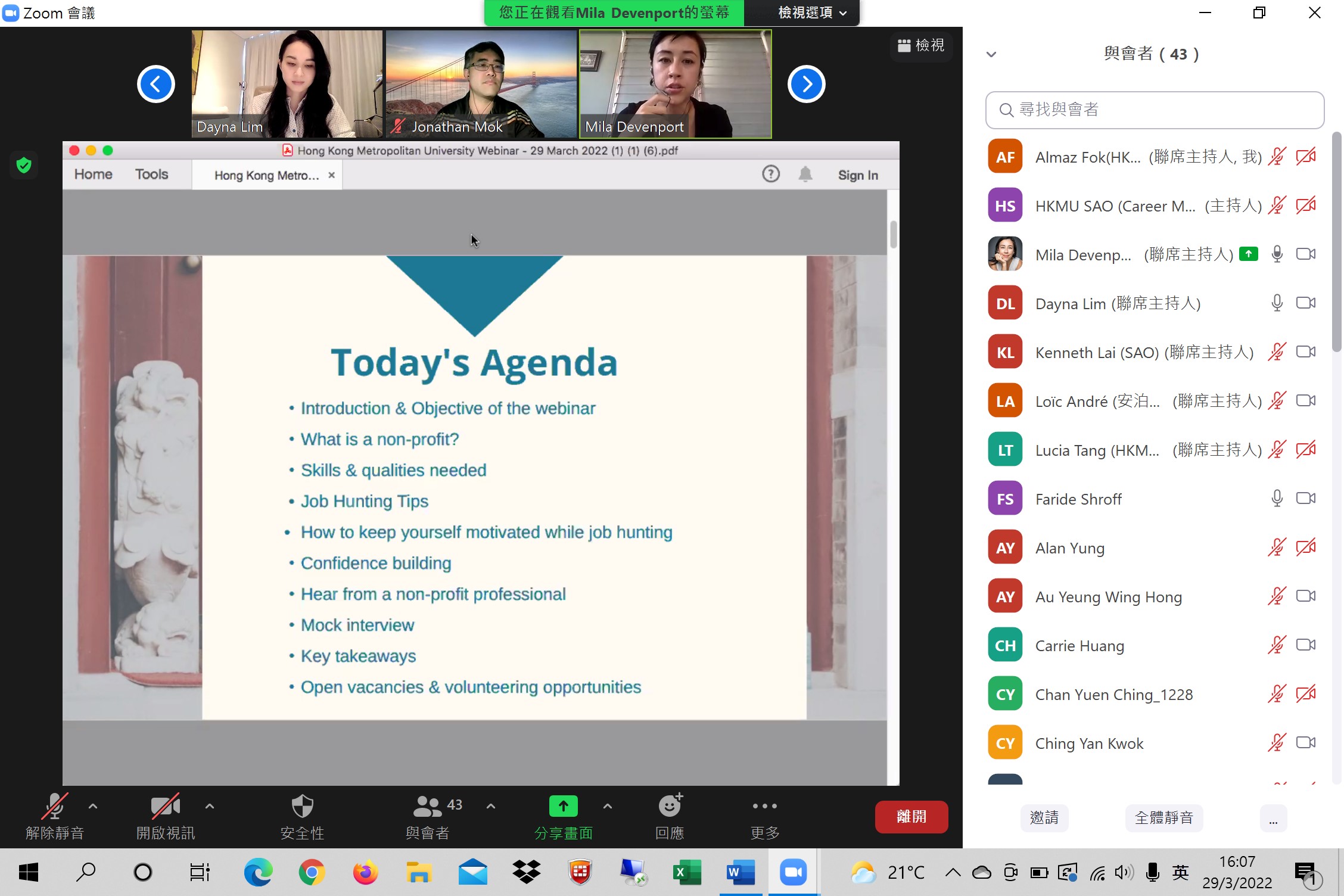Click Au Yeung Wing Hong's muted microphone
The height and width of the screenshot is (896, 1344).
1277,596
